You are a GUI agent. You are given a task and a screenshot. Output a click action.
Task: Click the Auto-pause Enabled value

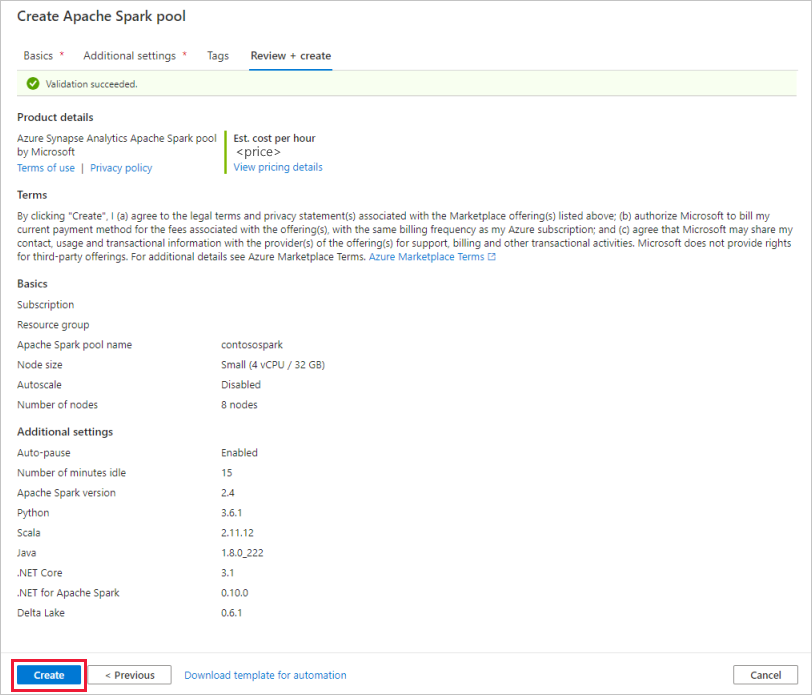pos(238,452)
